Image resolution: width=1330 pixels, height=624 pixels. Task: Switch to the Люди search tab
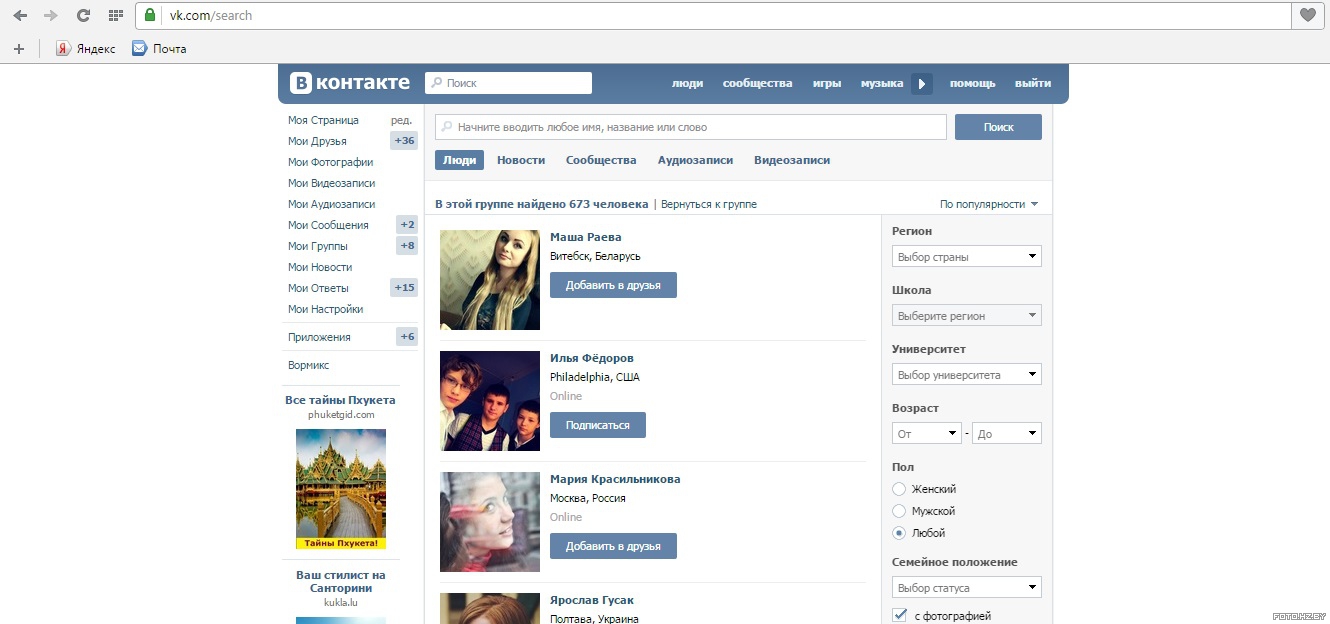coord(459,160)
